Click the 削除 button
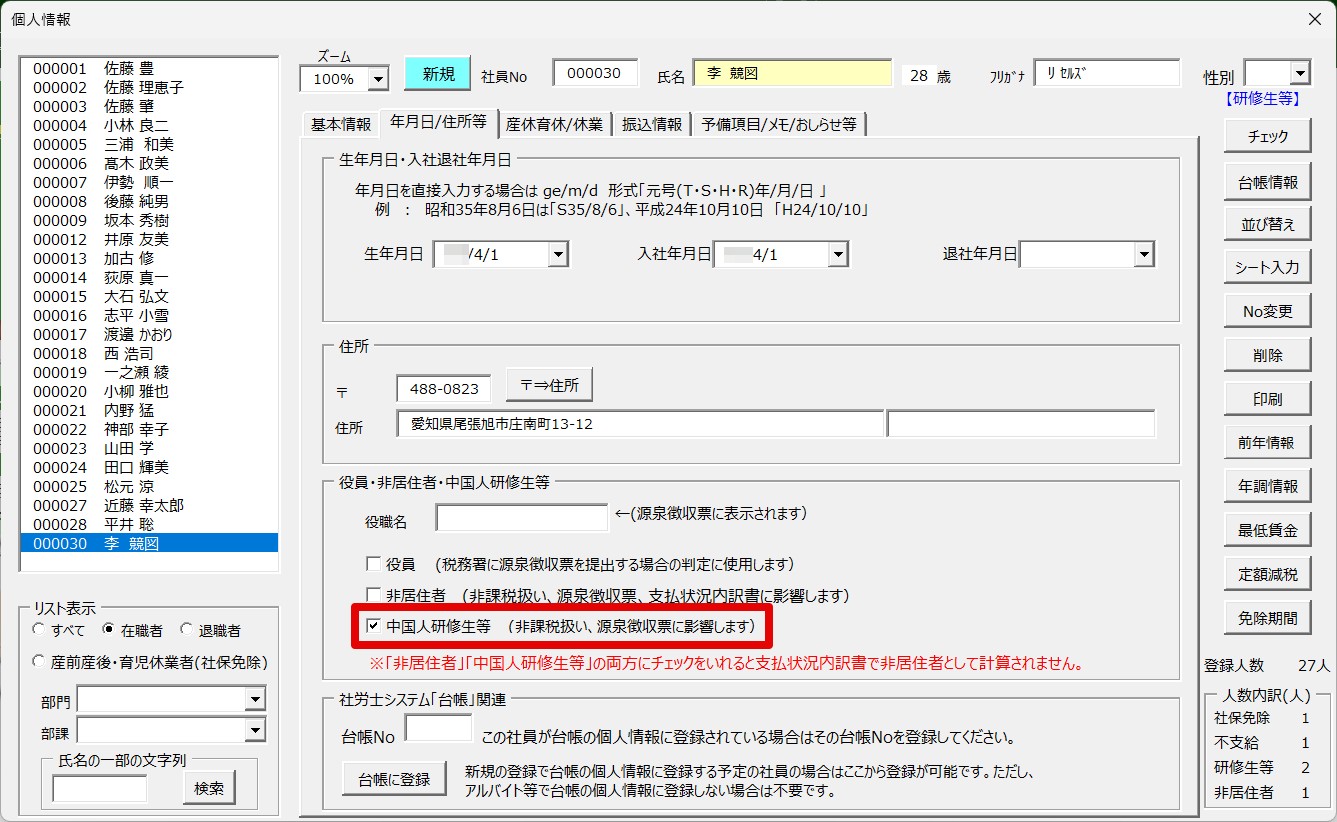The height and width of the screenshot is (822, 1337). click(1267, 355)
